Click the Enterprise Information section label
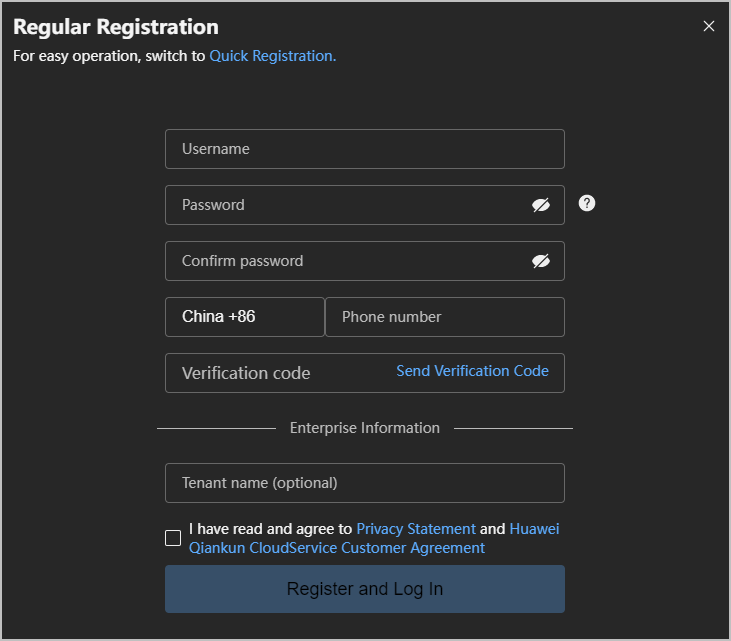This screenshot has height=641, width=731. 365,428
